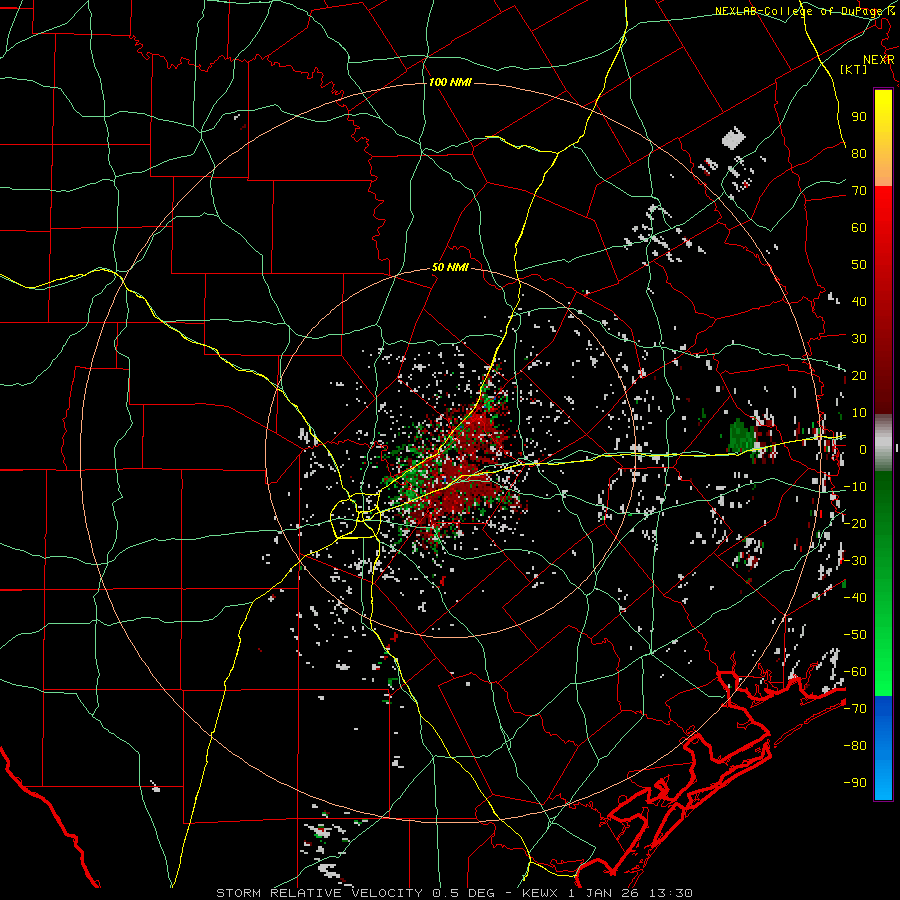Click the -70 value on the velocity scale
This screenshot has width=900, height=900.
(855, 709)
